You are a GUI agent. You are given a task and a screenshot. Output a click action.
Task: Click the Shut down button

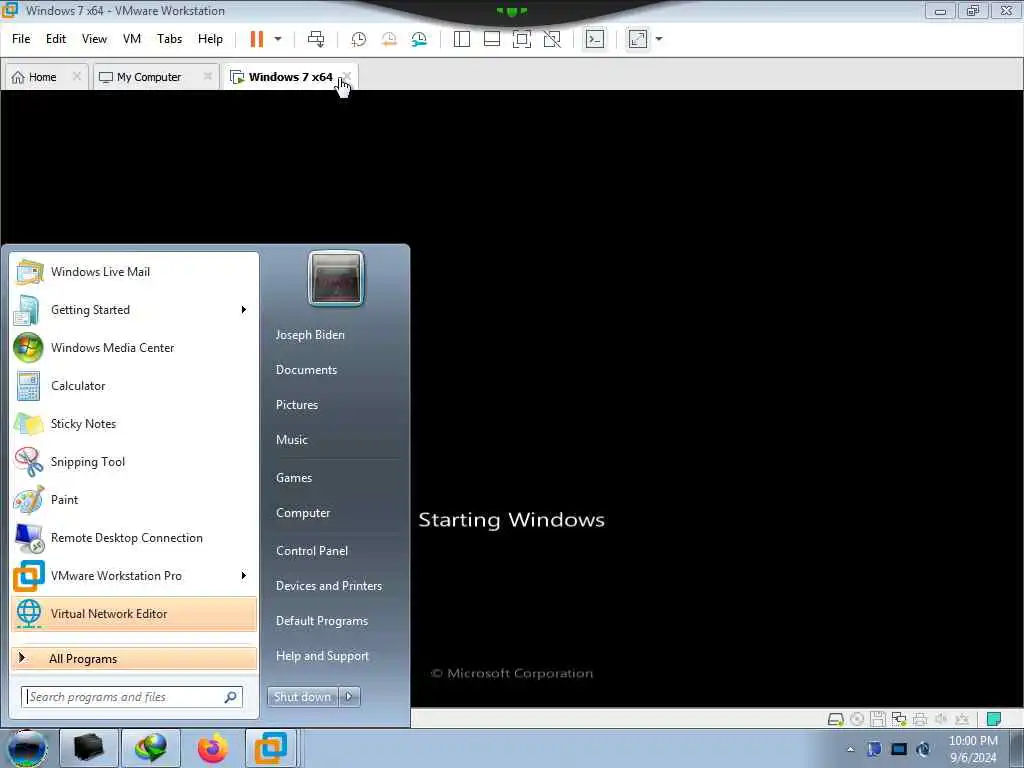point(302,697)
